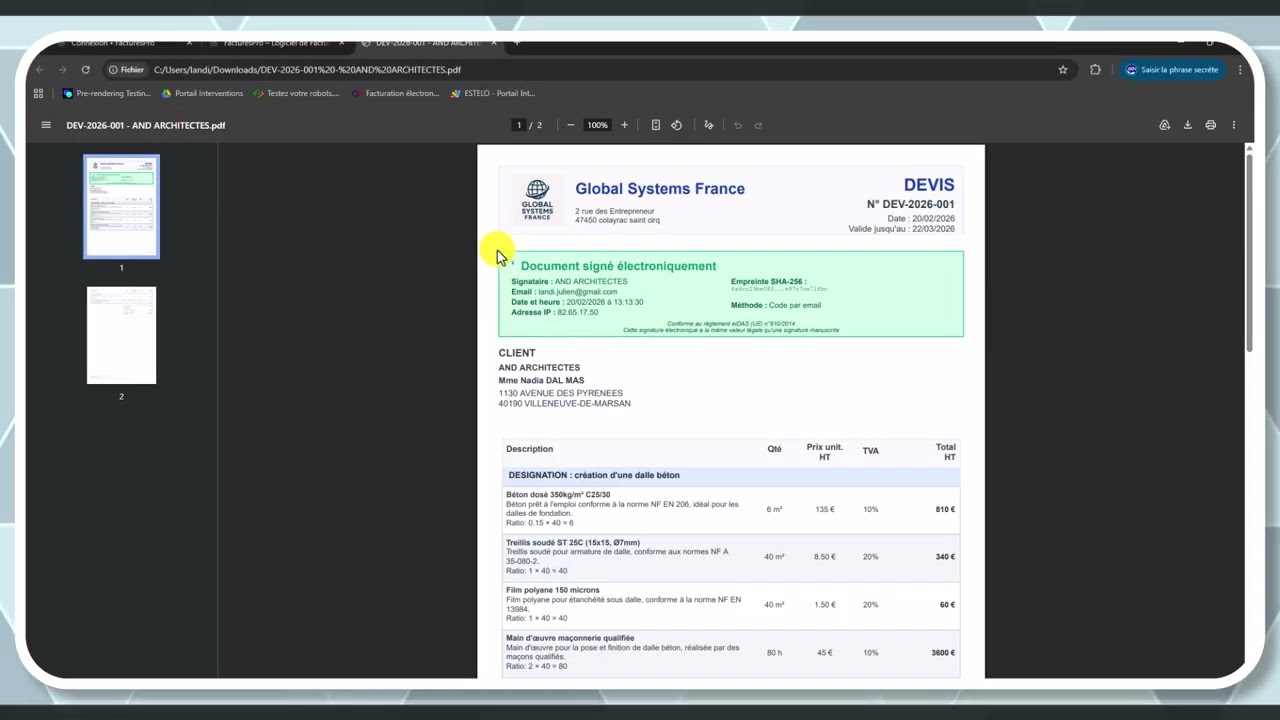Click the 3600 € total cell
This screenshot has width=1280, height=720.
pos(943,653)
